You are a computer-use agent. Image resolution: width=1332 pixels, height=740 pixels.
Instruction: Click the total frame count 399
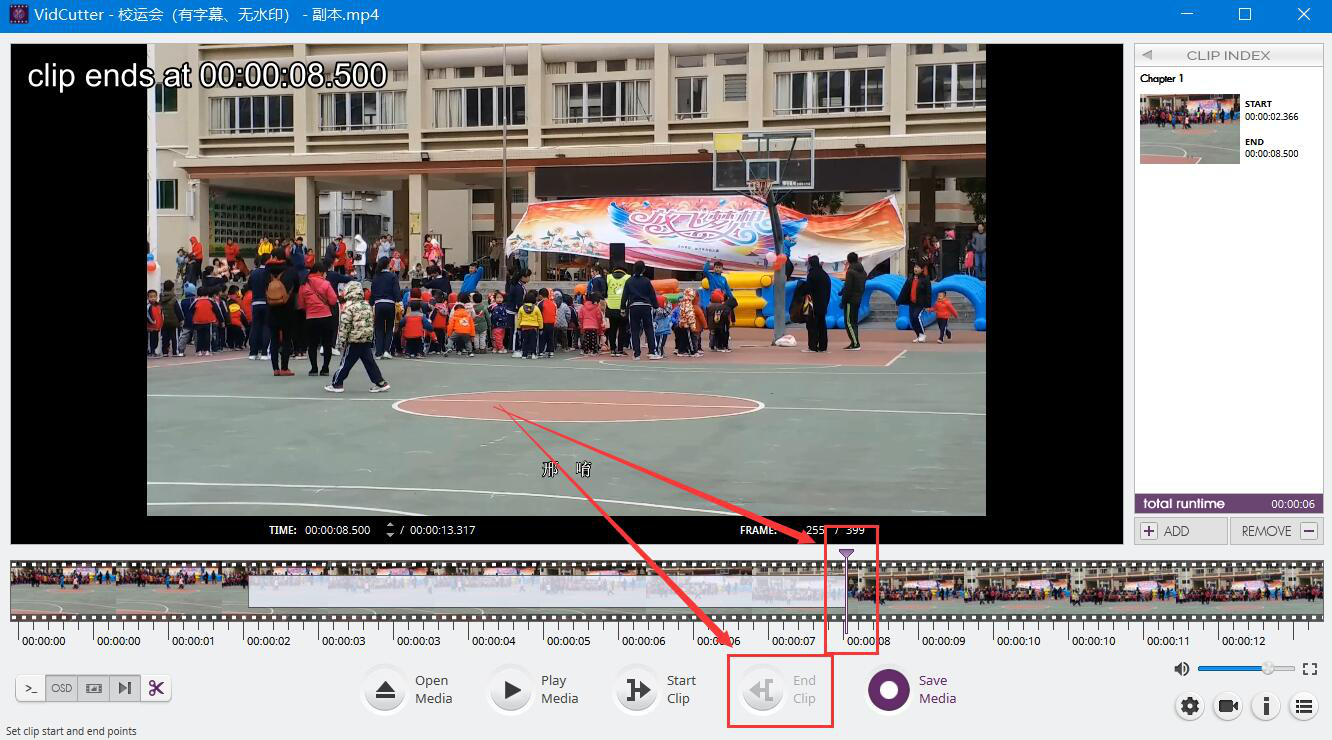click(x=855, y=530)
